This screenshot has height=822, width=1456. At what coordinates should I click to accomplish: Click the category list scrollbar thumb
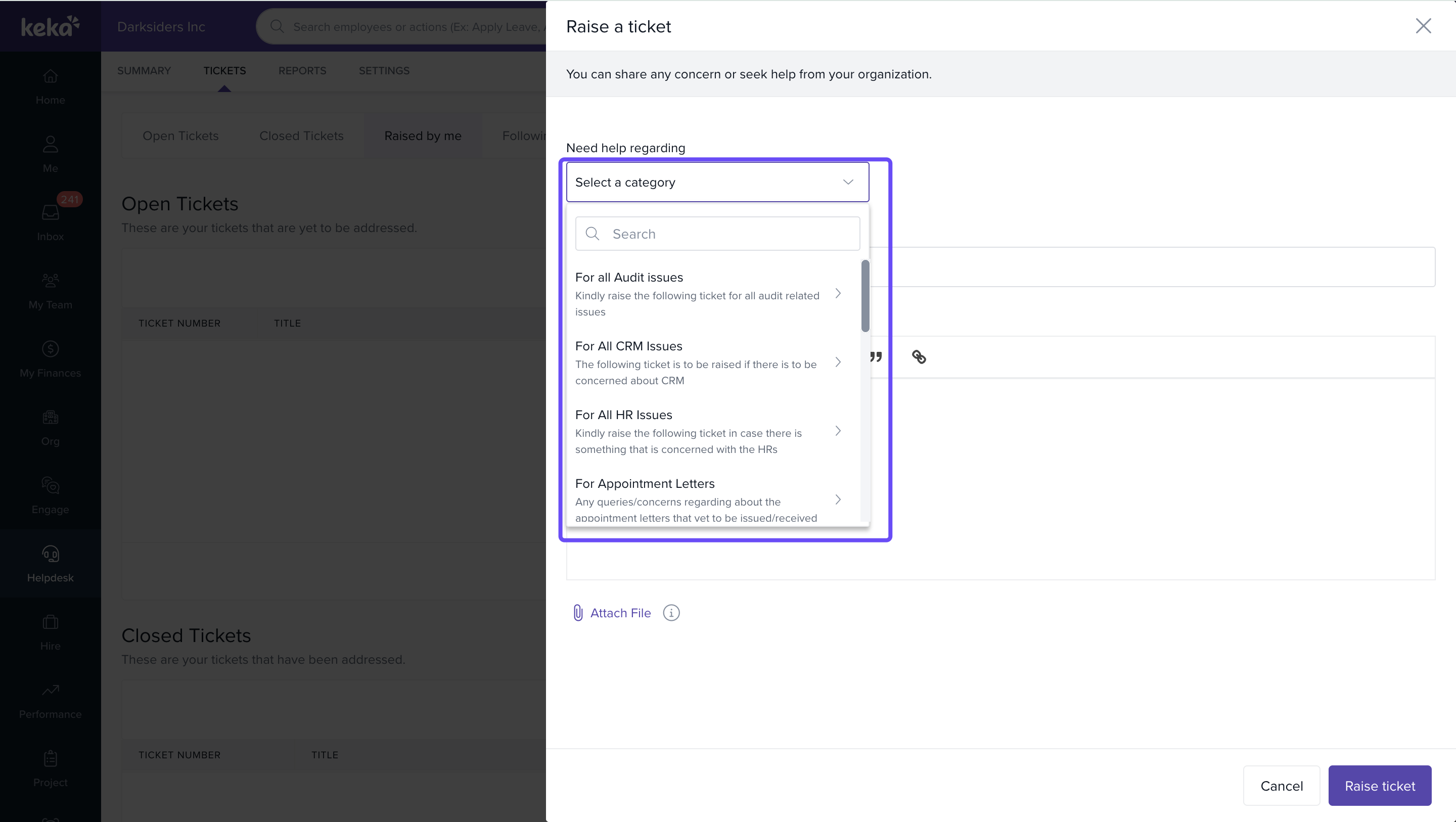pos(865,296)
